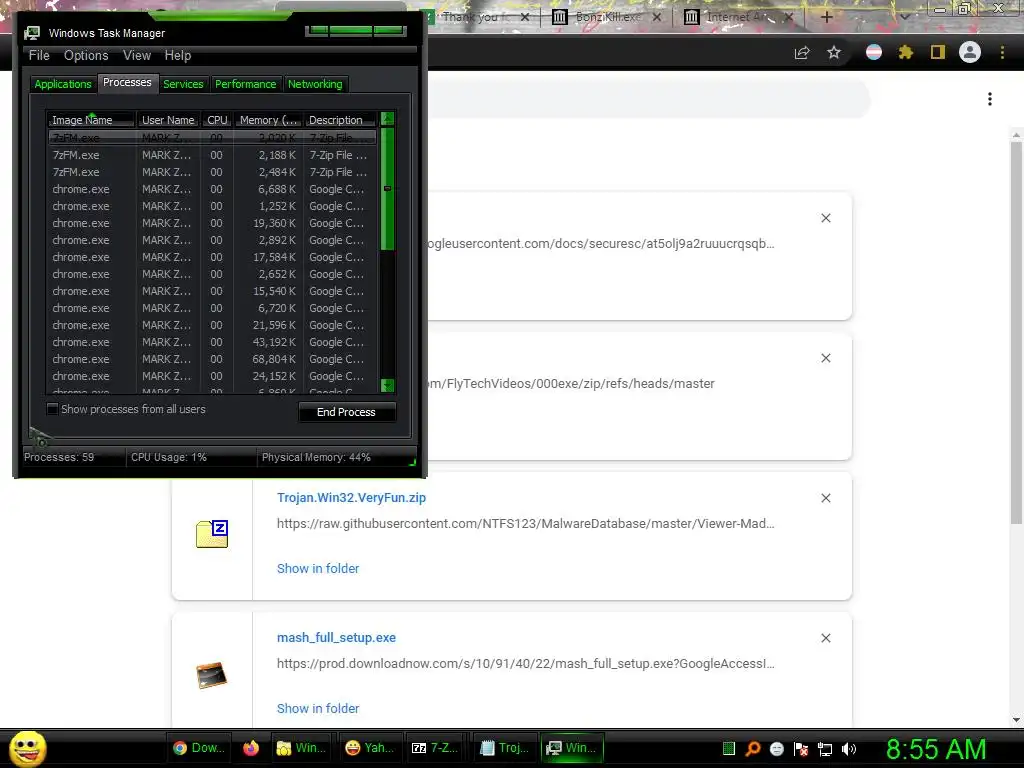Remove Trojan.Win32.VeryFun.zip from the list

pyautogui.click(x=826, y=498)
